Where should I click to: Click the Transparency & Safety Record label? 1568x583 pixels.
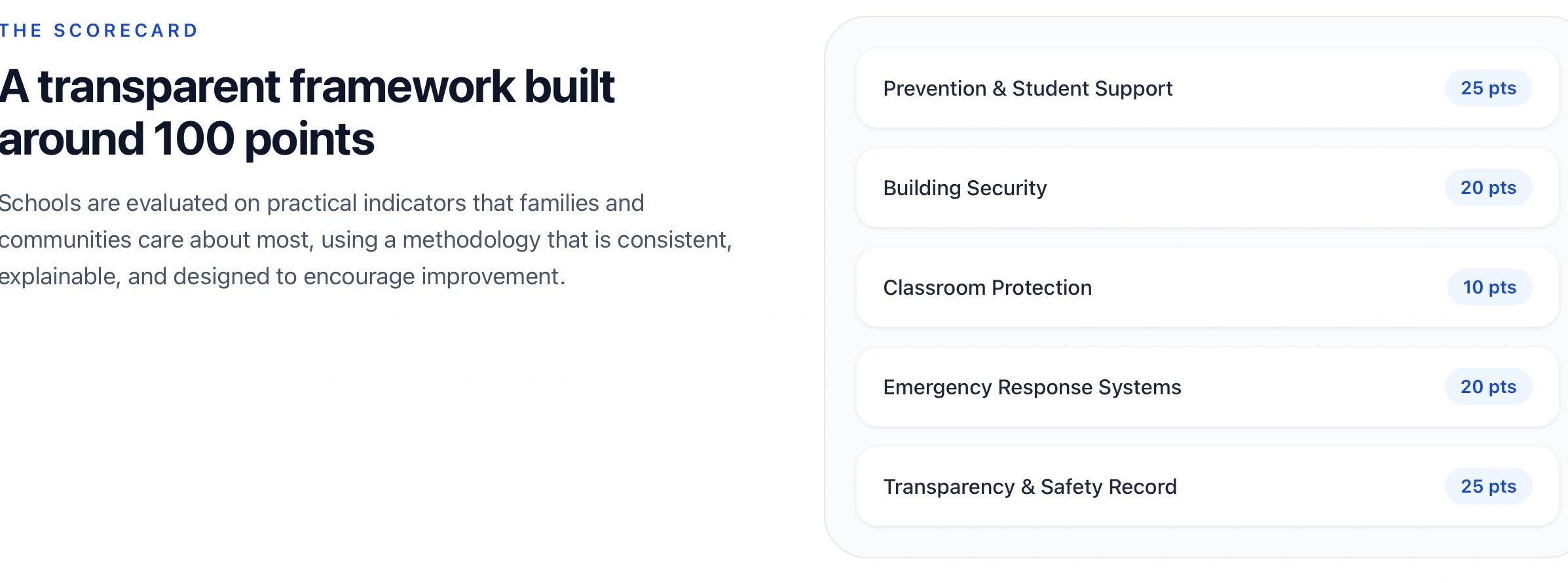[x=1030, y=487]
